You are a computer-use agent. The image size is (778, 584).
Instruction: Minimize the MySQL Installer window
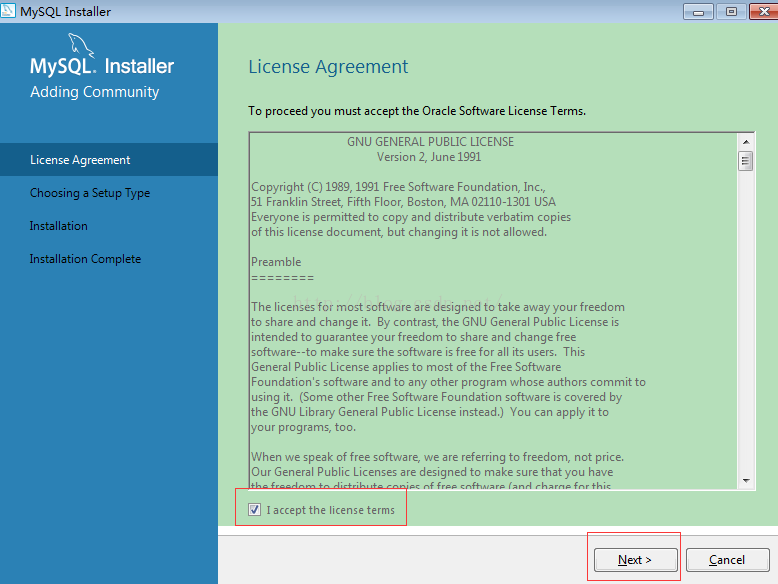(697, 11)
